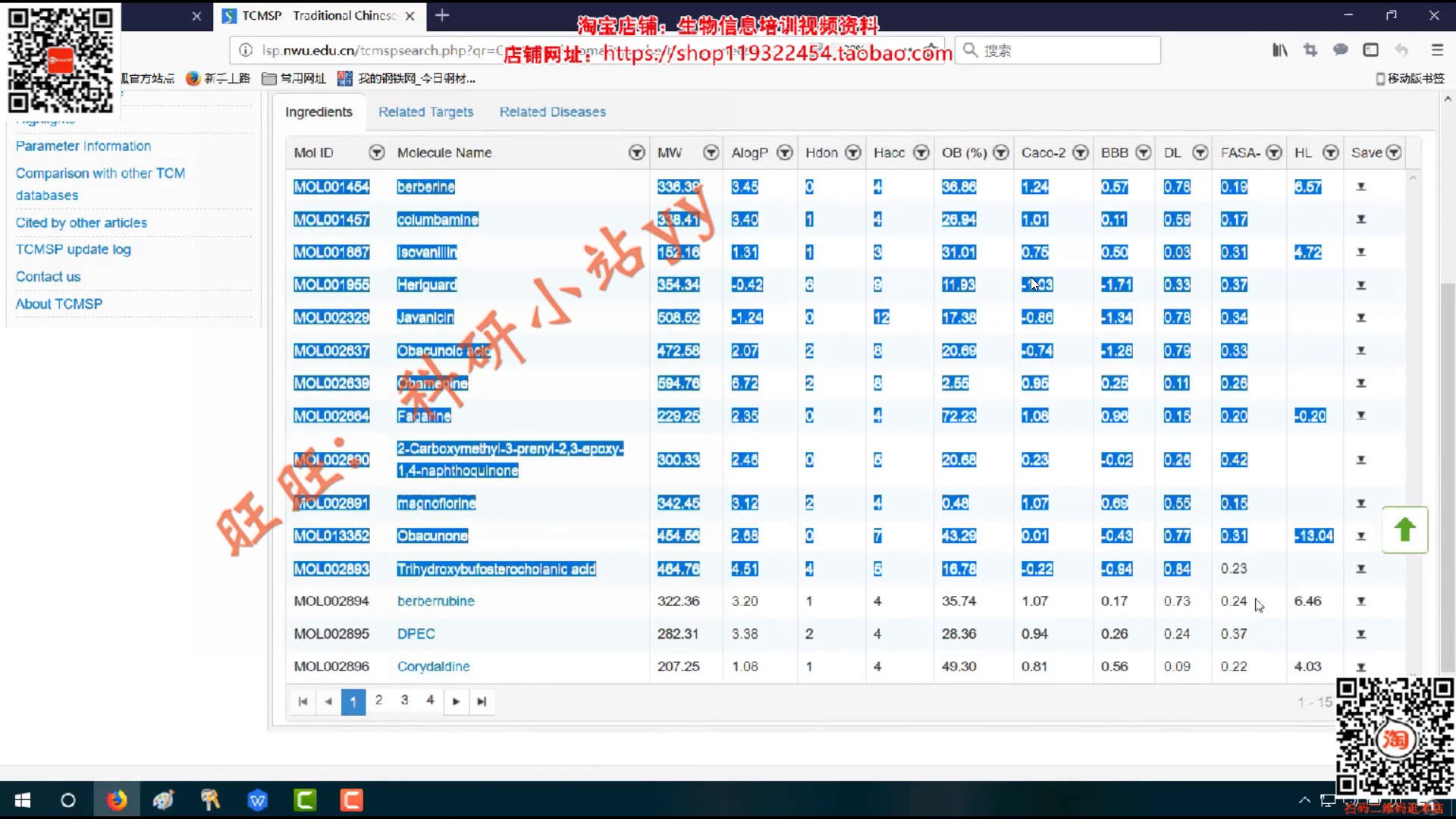Open filter dropdown for AlogP column

785,152
